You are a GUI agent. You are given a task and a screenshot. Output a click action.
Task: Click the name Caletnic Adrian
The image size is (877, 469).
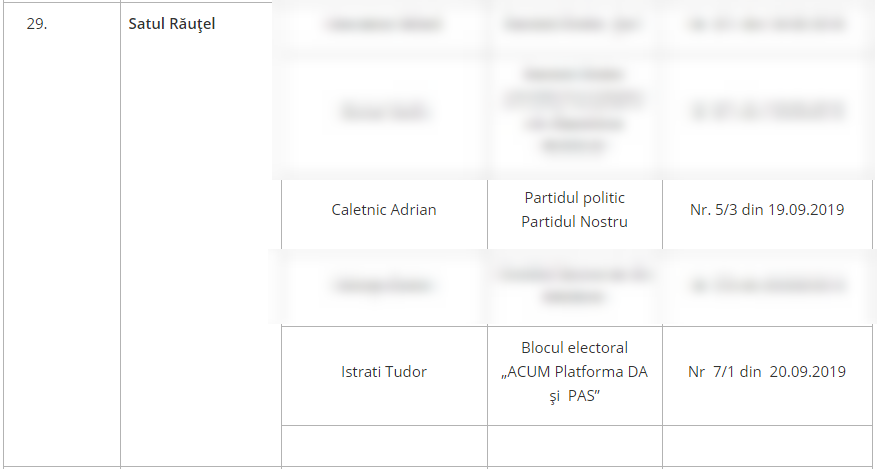(384, 210)
